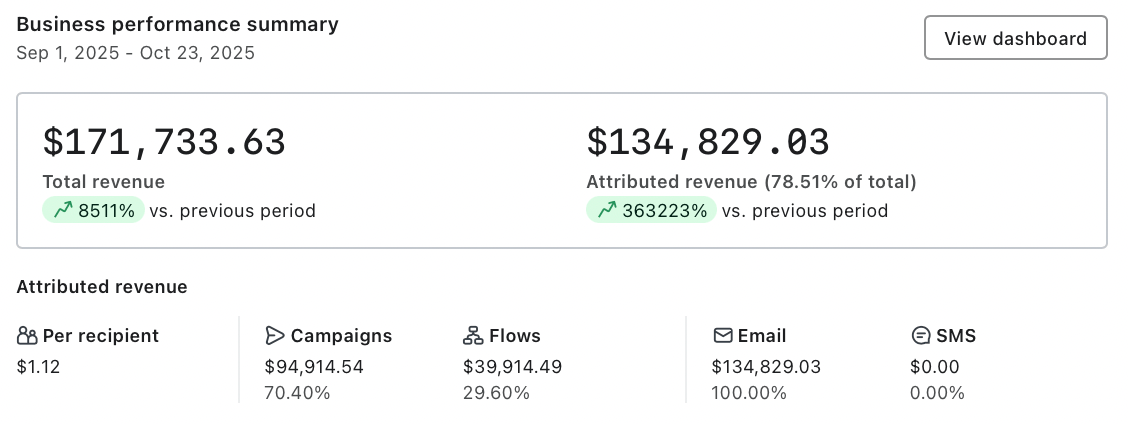
Task: Click the $134,829.03 attributed revenue figure
Action: coord(708,142)
